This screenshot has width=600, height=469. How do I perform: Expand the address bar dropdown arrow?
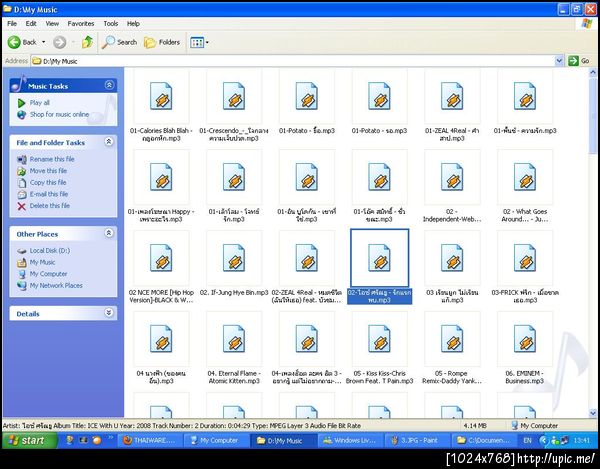click(x=559, y=61)
